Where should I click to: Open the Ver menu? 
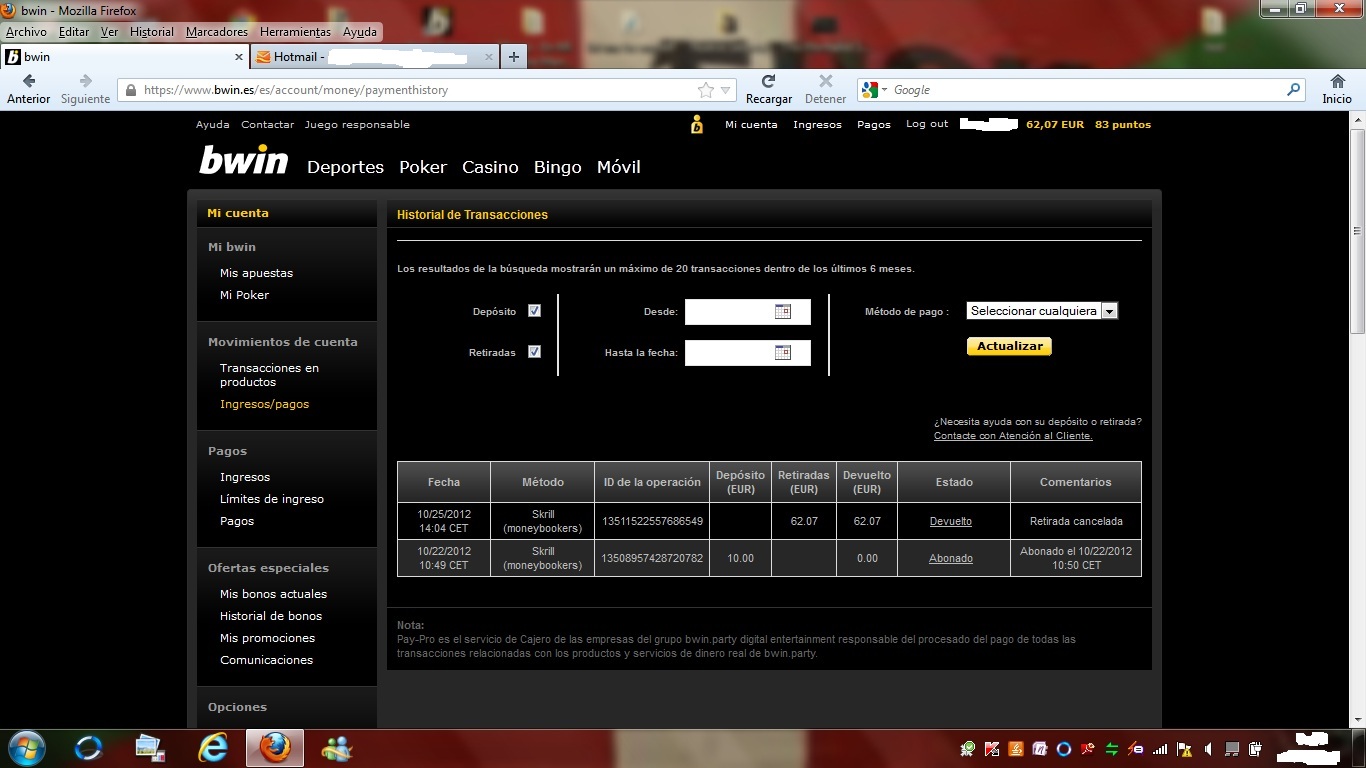109,32
